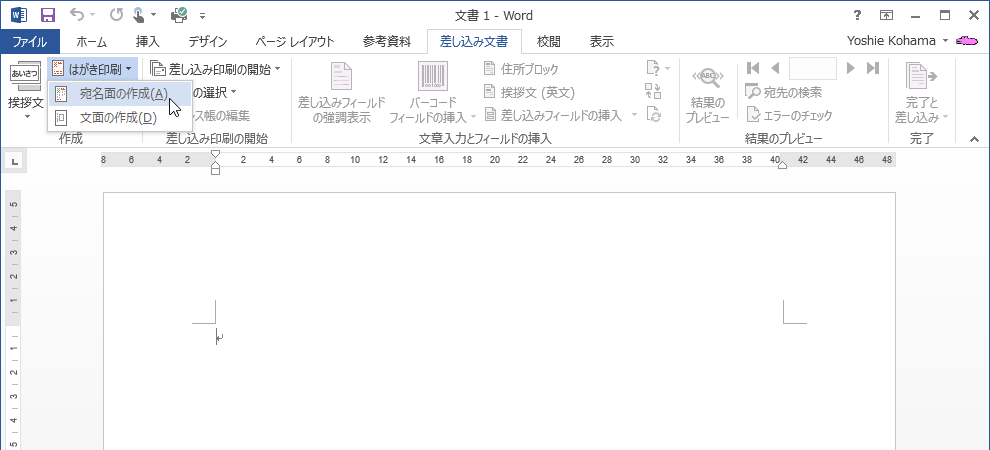Collapse the ribbon with the chevron
This screenshot has width=990, height=450.
(974, 139)
